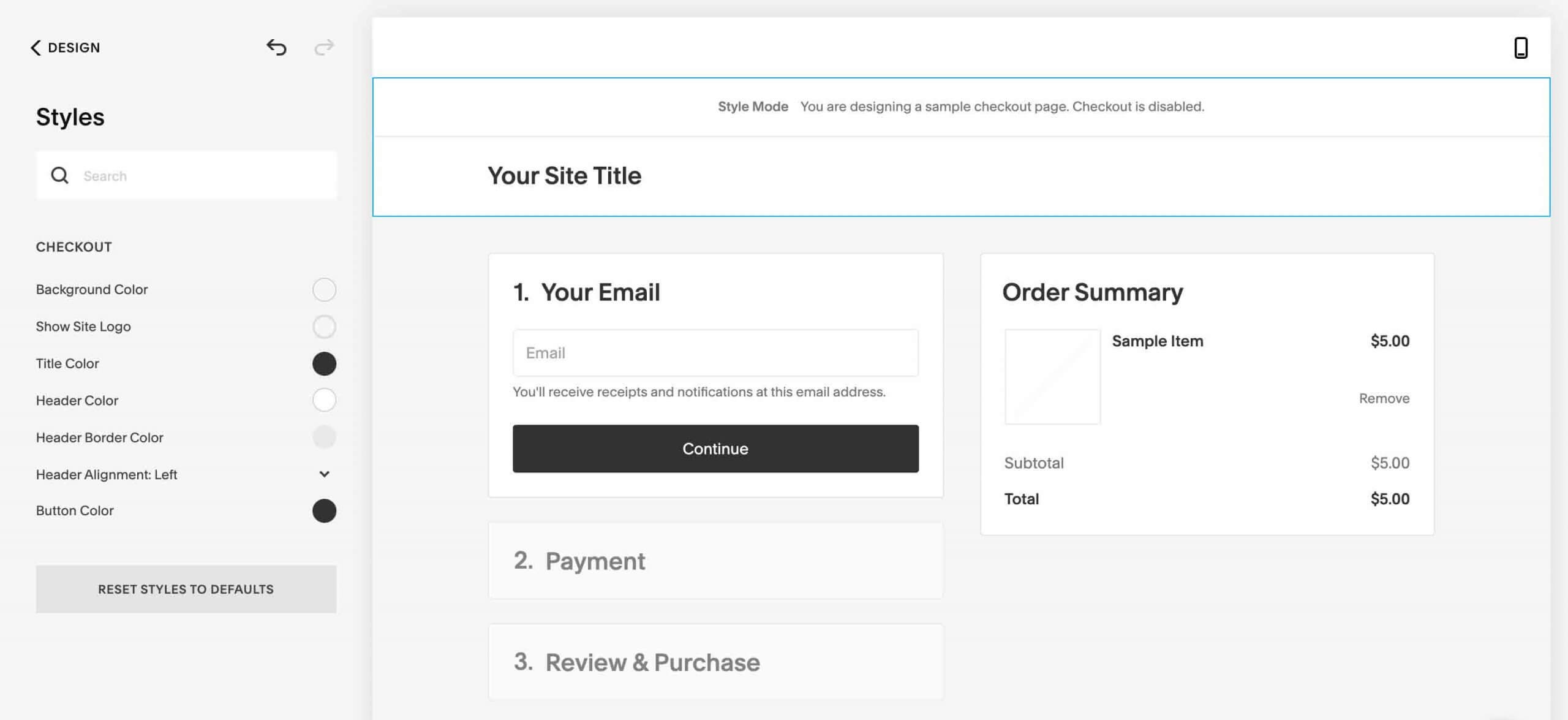Go back to the Design menu

click(x=65, y=48)
